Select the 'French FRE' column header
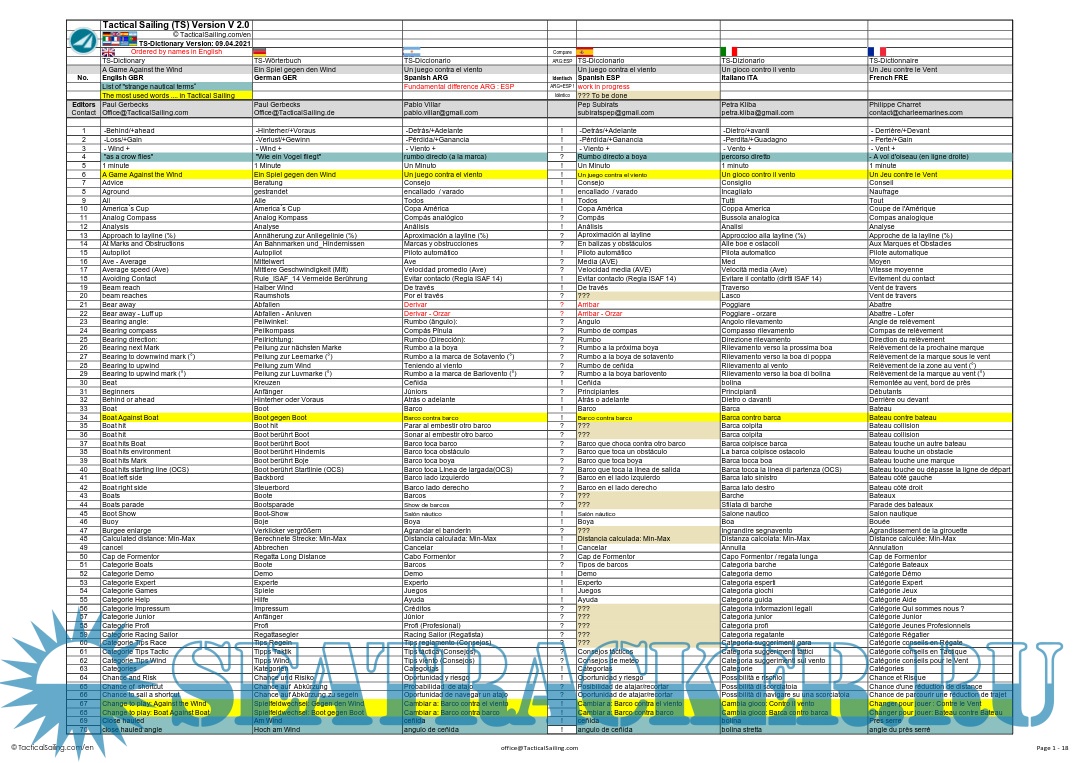This screenshot has height=763, width=1080. tap(891, 77)
